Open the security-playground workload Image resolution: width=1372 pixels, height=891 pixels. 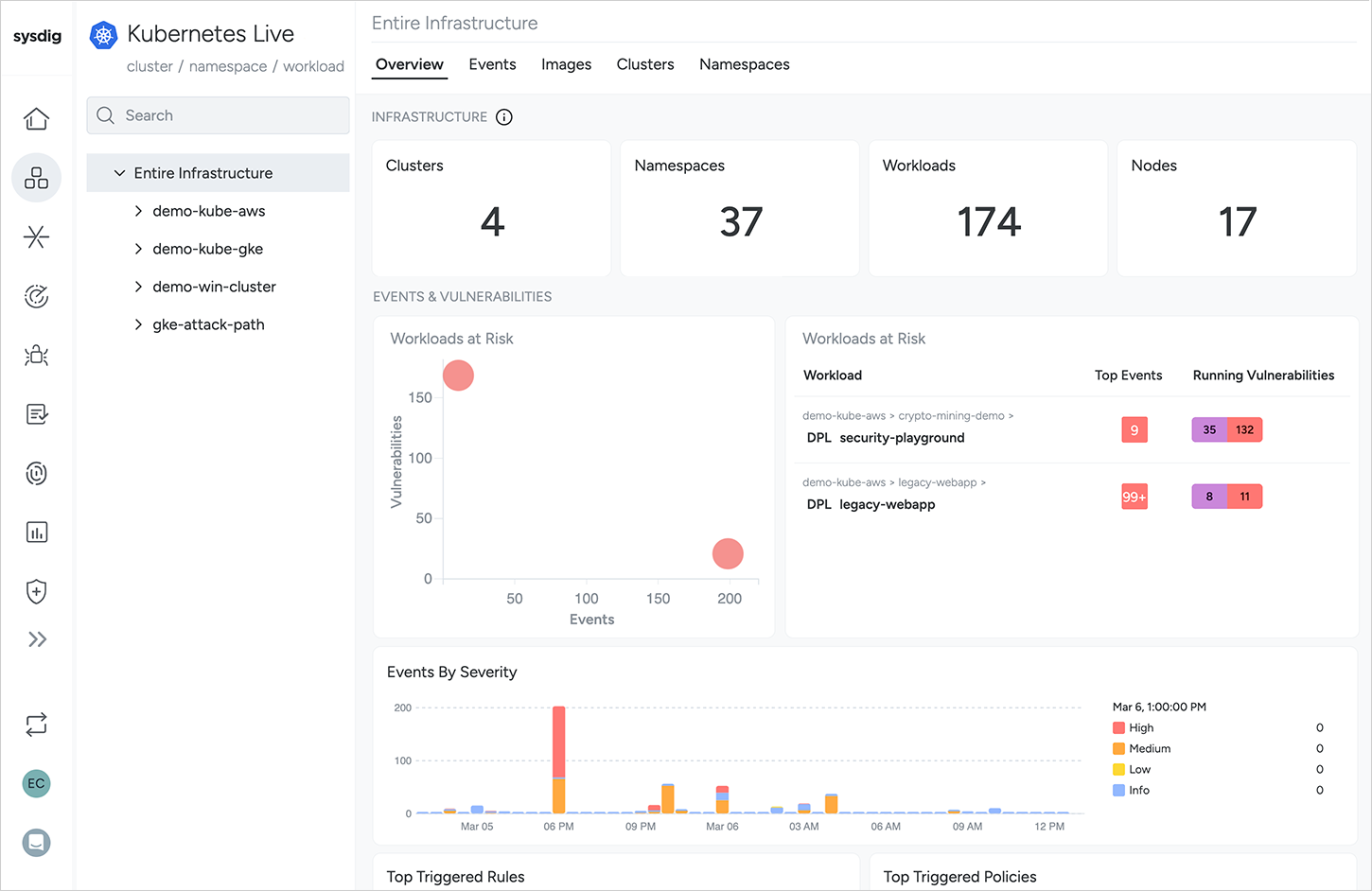coord(902,438)
